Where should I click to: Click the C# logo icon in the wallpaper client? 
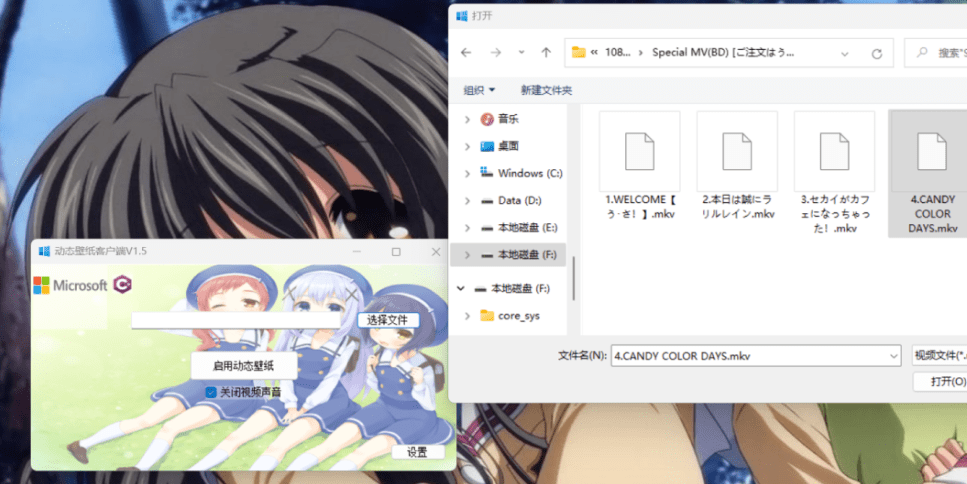click(x=122, y=285)
